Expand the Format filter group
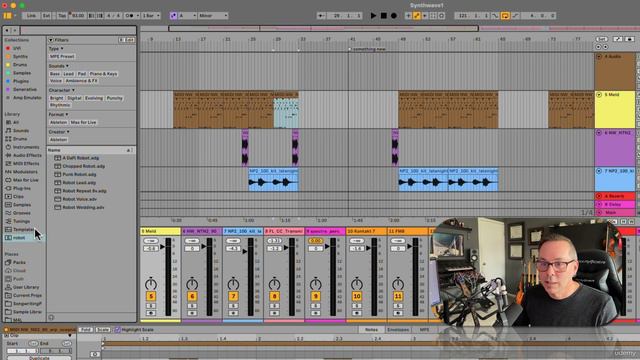 pos(58,115)
